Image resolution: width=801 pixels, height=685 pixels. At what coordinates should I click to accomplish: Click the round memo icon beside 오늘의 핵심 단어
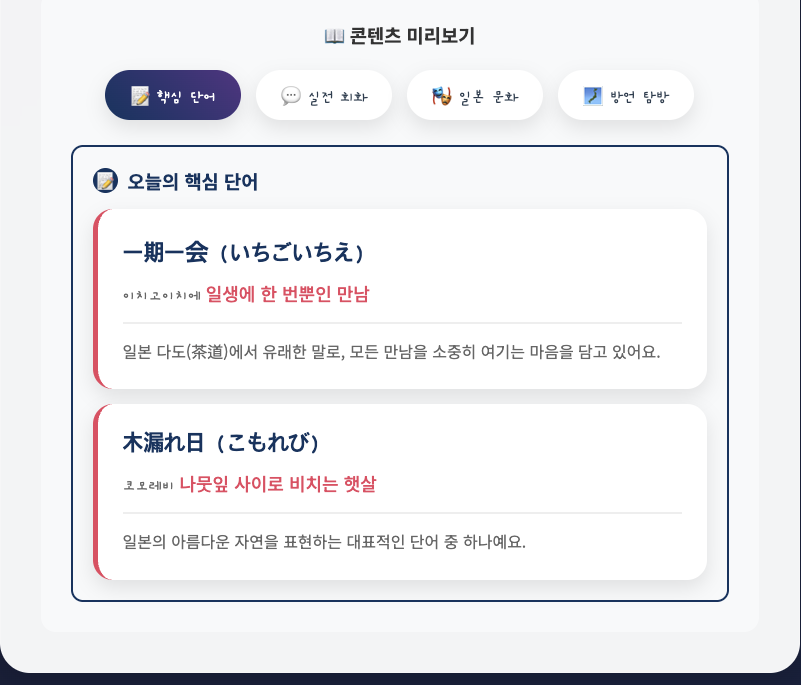click(x=105, y=181)
